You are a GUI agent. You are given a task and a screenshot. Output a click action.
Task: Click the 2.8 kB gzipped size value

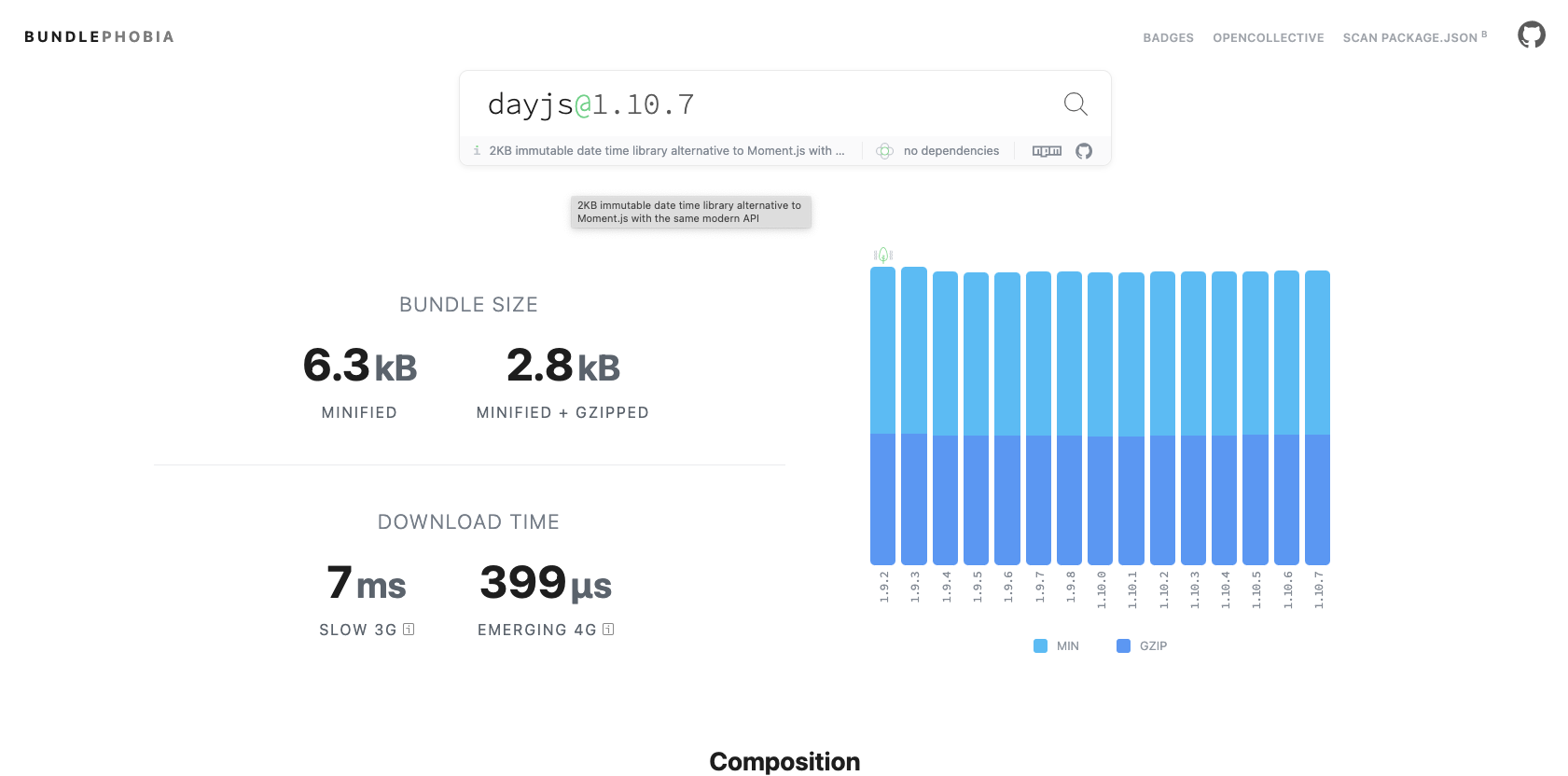563,366
